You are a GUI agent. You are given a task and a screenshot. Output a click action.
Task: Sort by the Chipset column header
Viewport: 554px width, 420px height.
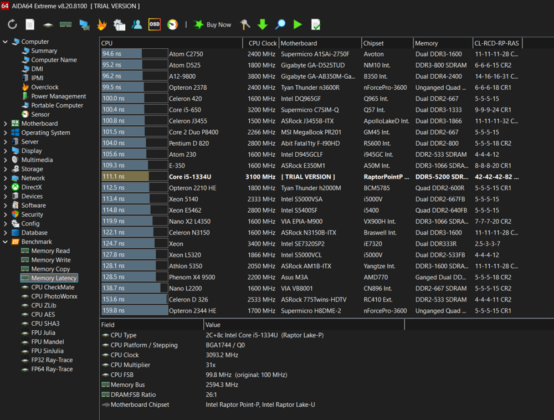pyautogui.click(x=387, y=43)
